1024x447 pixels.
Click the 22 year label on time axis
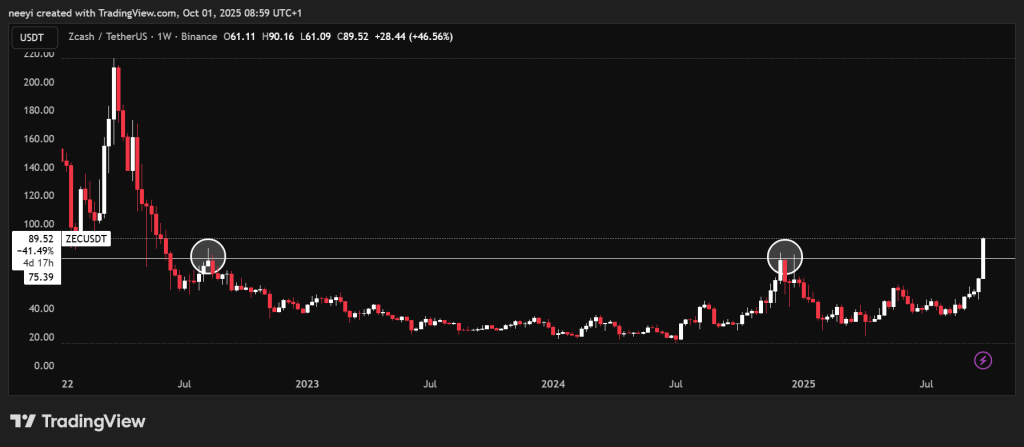[x=67, y=384]
